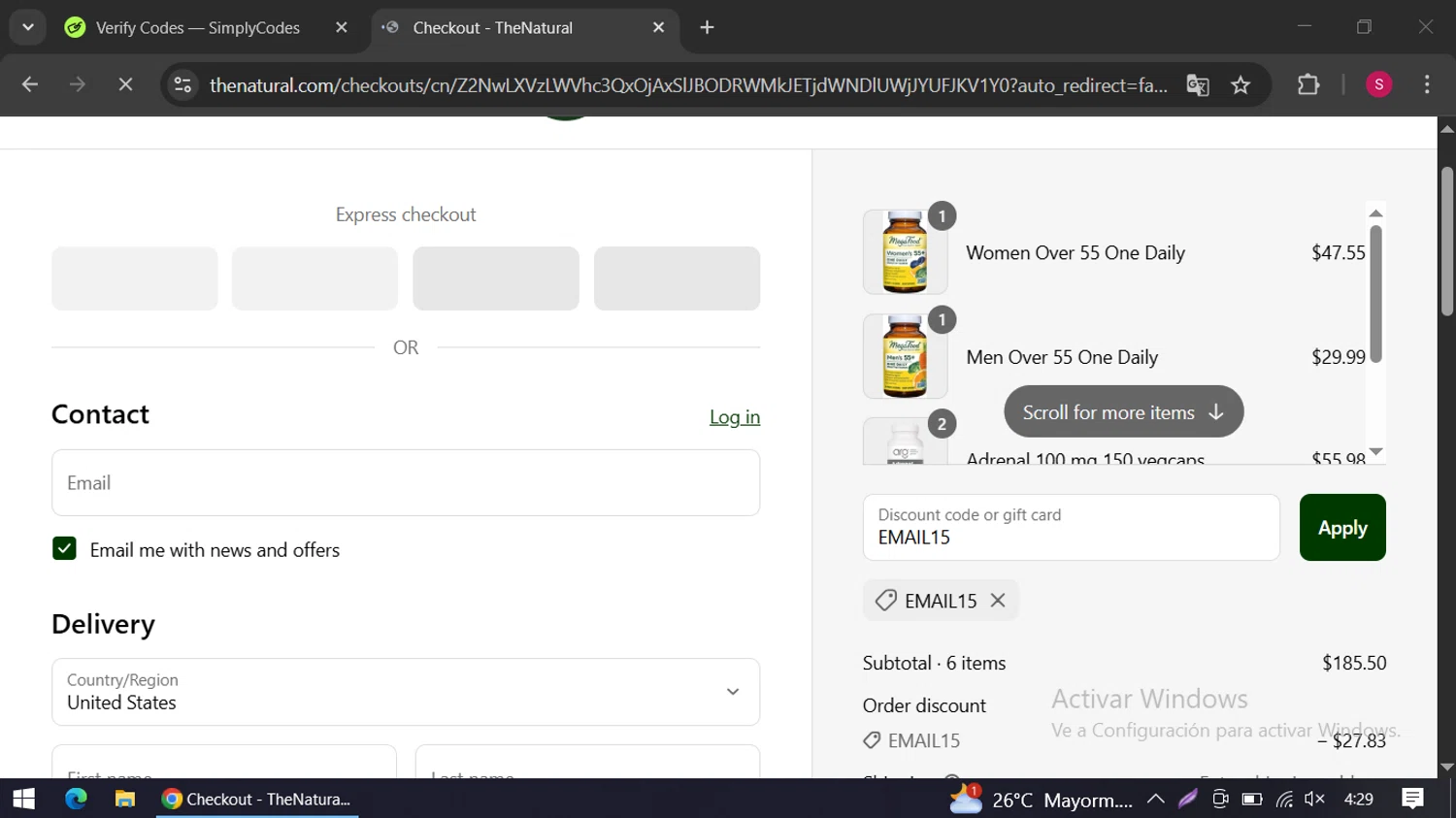The width and height of the screenshot is (1456, 818).
Task: Click the $185.50 subtotal amount
Action: coord(1354,664)
